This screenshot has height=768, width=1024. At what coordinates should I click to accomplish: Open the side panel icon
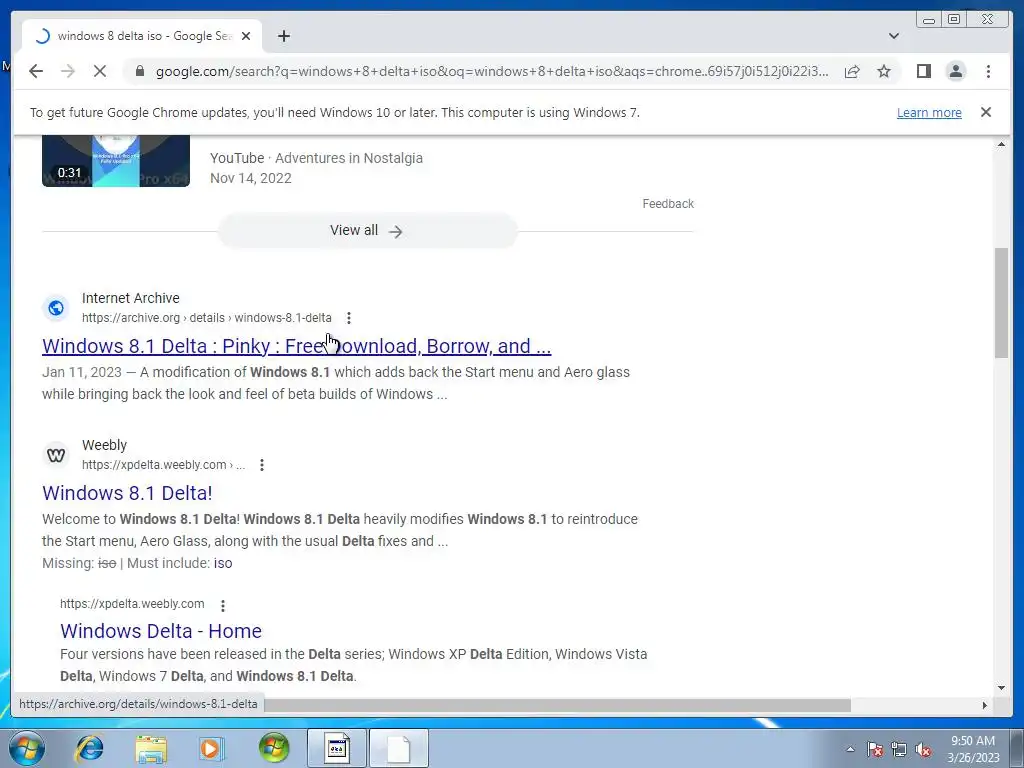pos(923,71)
